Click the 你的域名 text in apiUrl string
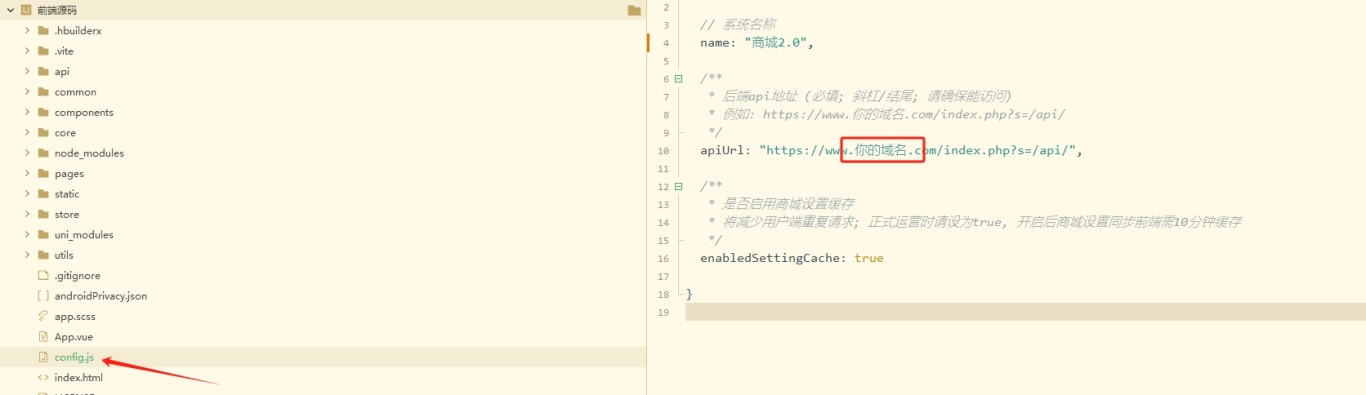1366x395 pixels. click(881, 151)
